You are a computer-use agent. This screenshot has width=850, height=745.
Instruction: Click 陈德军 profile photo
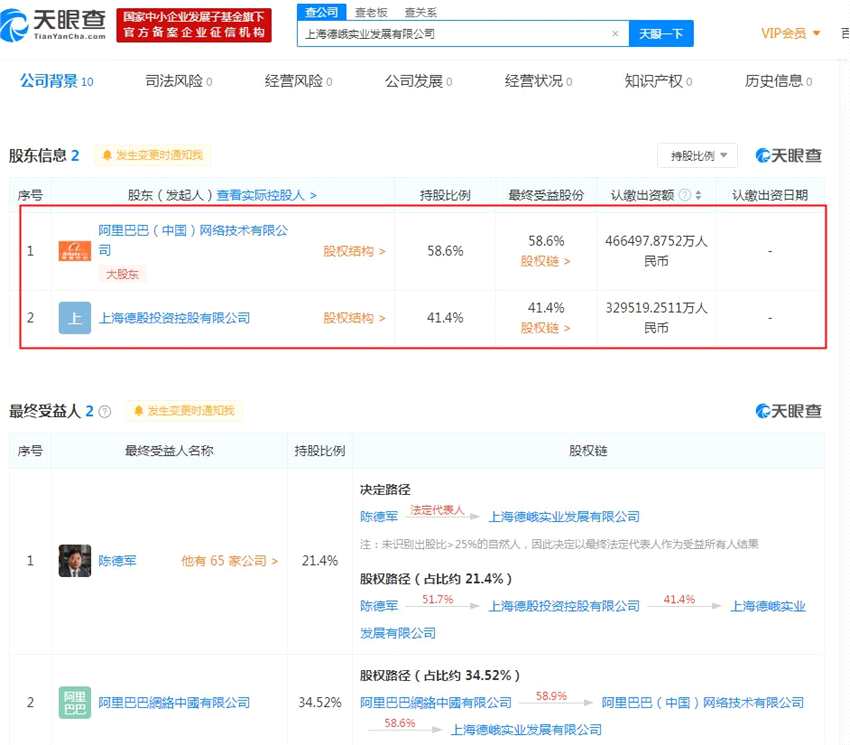pos(75,561)
